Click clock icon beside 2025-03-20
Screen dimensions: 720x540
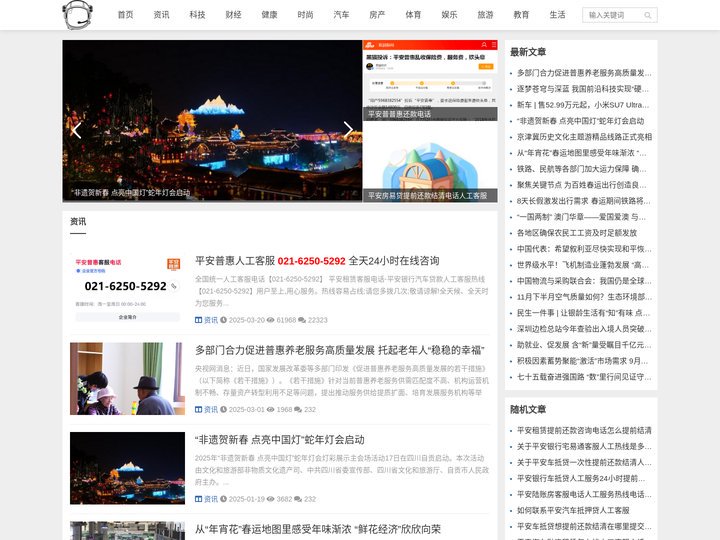tap(223, 320)
